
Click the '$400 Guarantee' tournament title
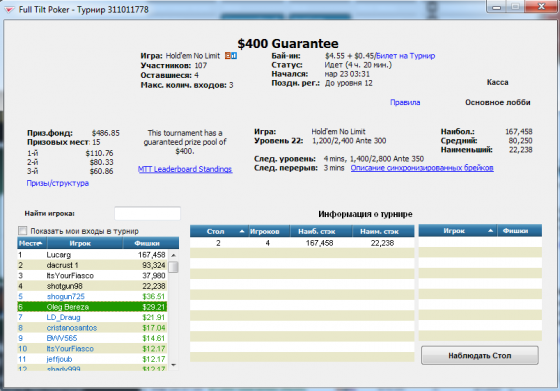[288, 44]
